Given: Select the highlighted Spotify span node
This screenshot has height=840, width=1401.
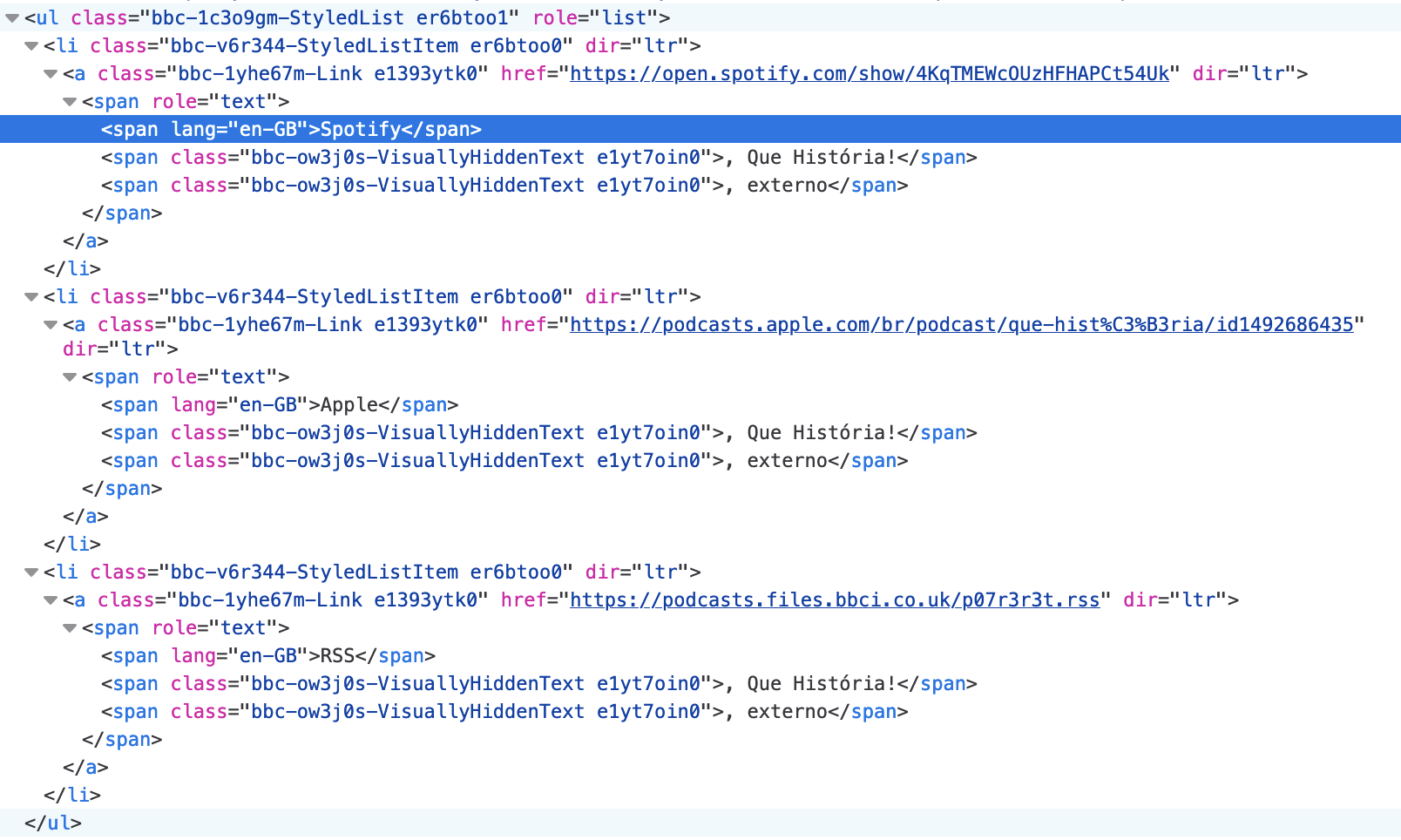Looking at the screenshot, I should (288, 129).
